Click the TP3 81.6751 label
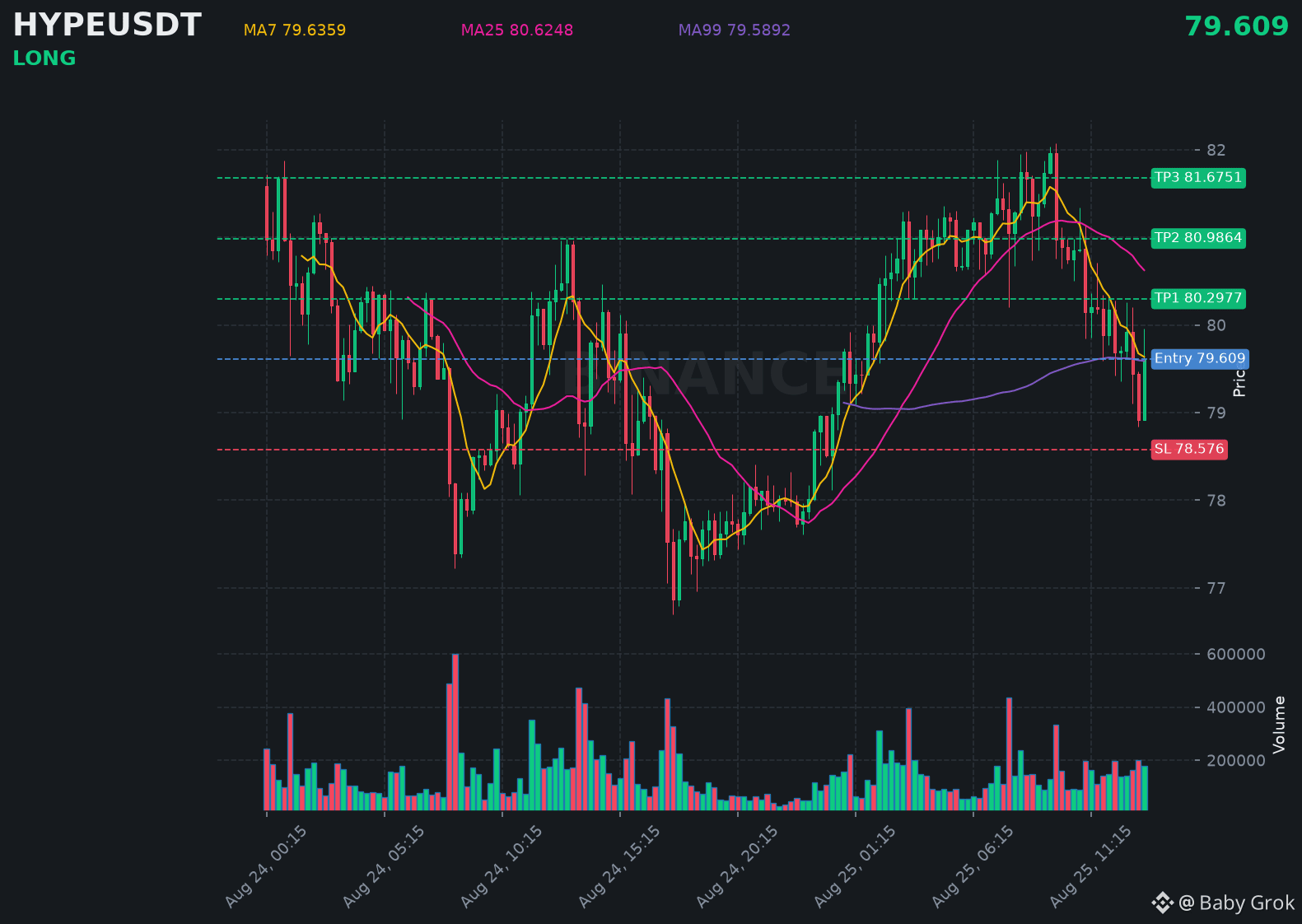The width and height of the screenshot is (1302, 924). tap(1198, 178)
